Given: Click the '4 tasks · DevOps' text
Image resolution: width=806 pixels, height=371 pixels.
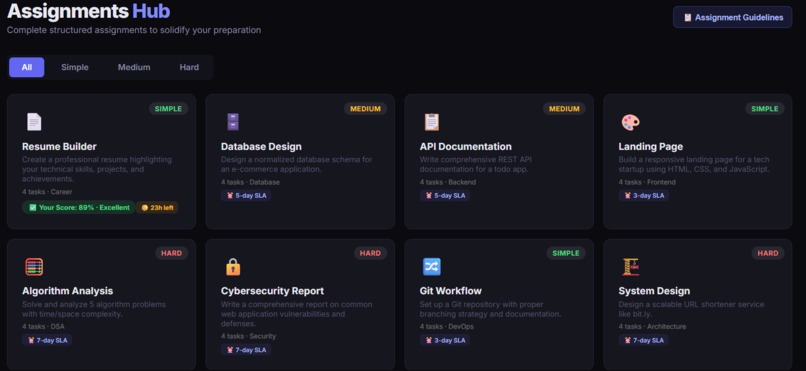Looking at the screenshot, I should click(x=447, y=326).
